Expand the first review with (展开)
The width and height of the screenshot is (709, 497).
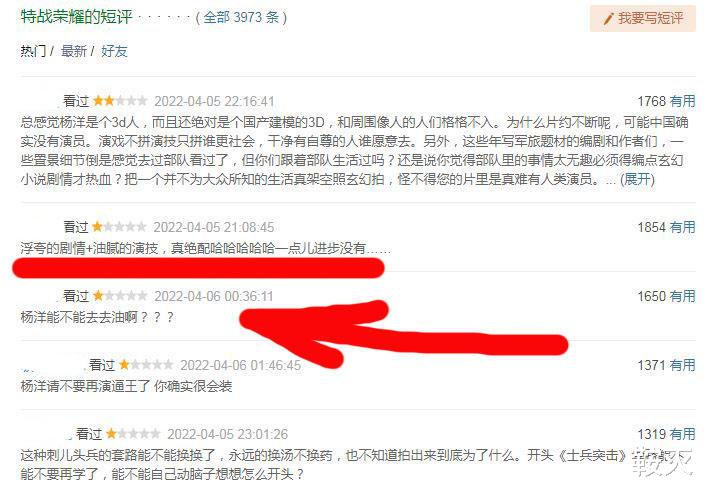(637, 180)
